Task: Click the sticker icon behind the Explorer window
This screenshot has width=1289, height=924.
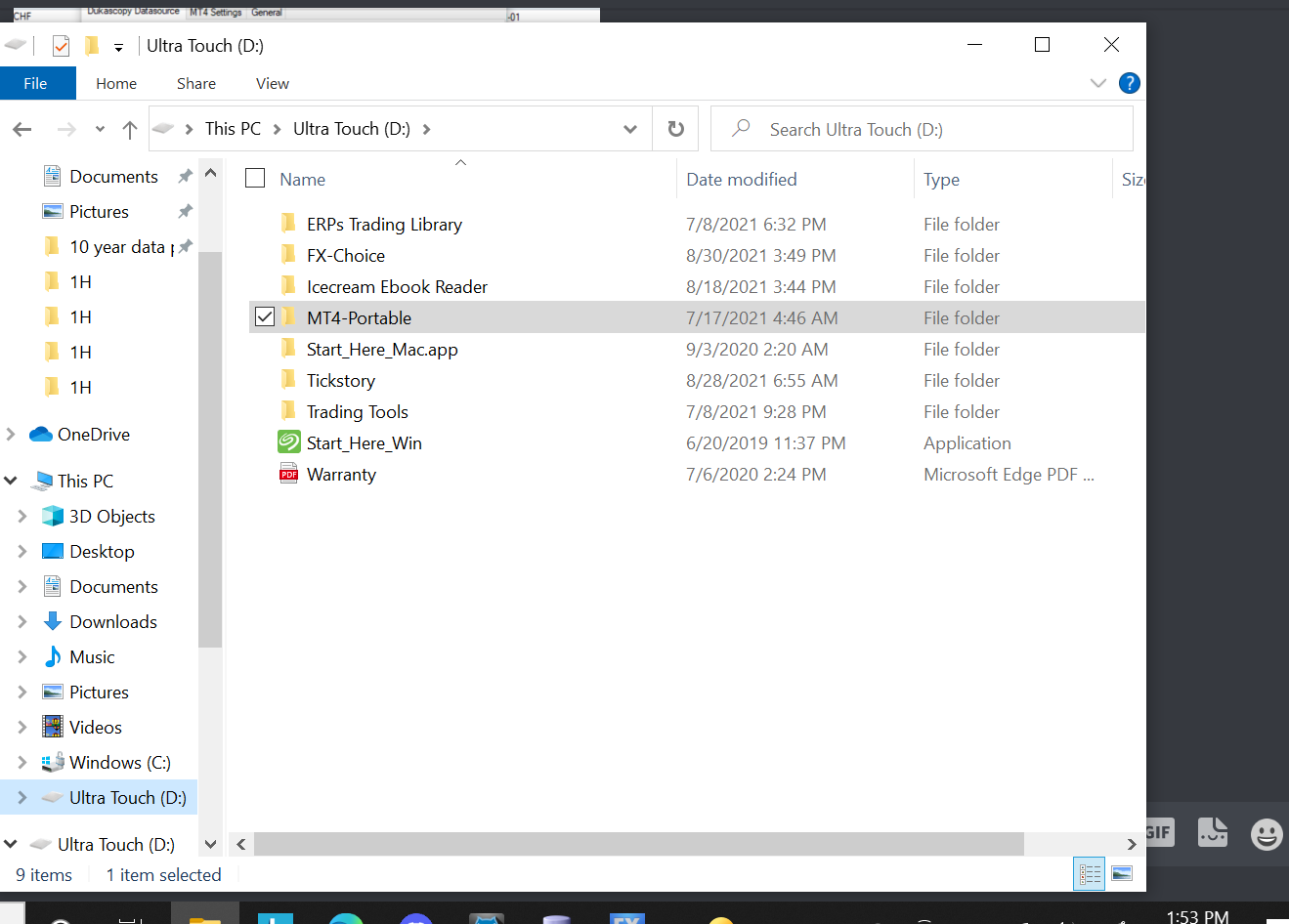Action: pos(1213,832)
